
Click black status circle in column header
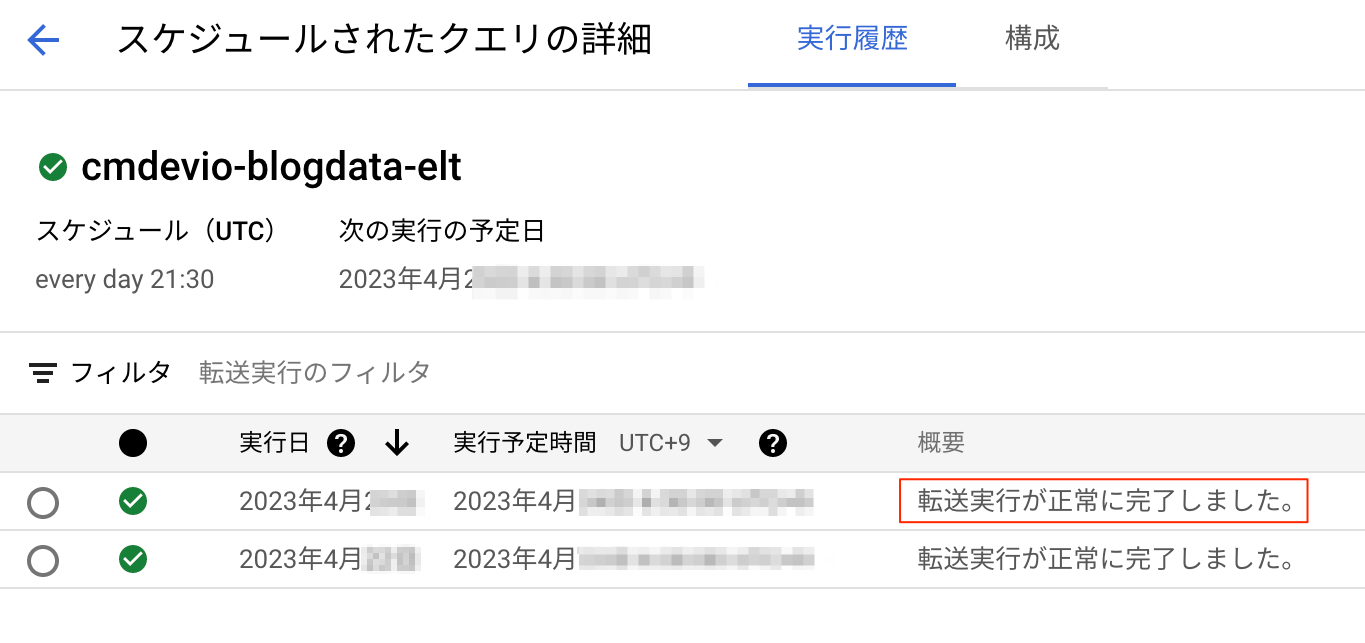click(x=132, y=443)
